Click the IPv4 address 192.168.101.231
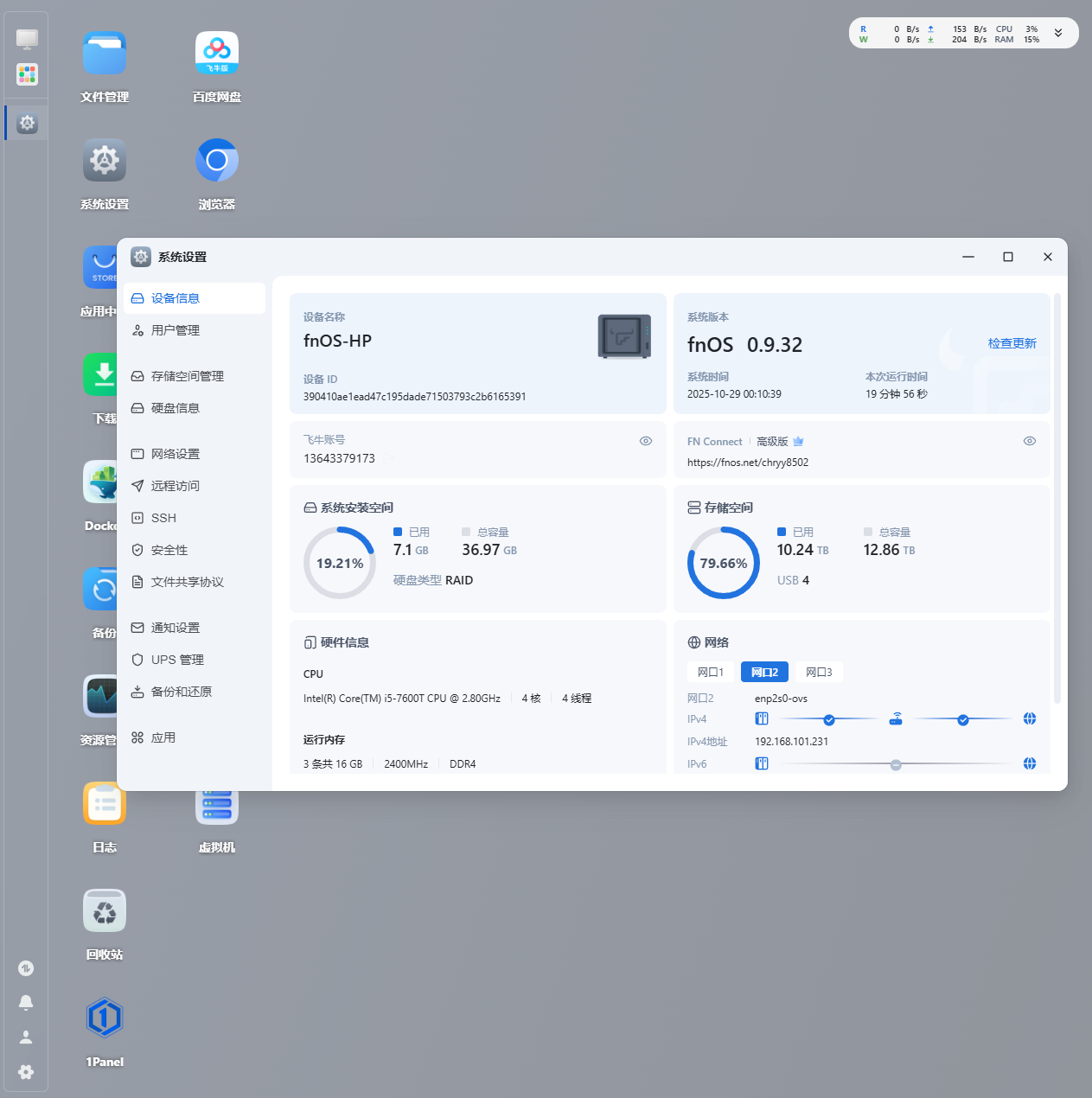The image size is (1092, 1098). click(x=791, y=742)
